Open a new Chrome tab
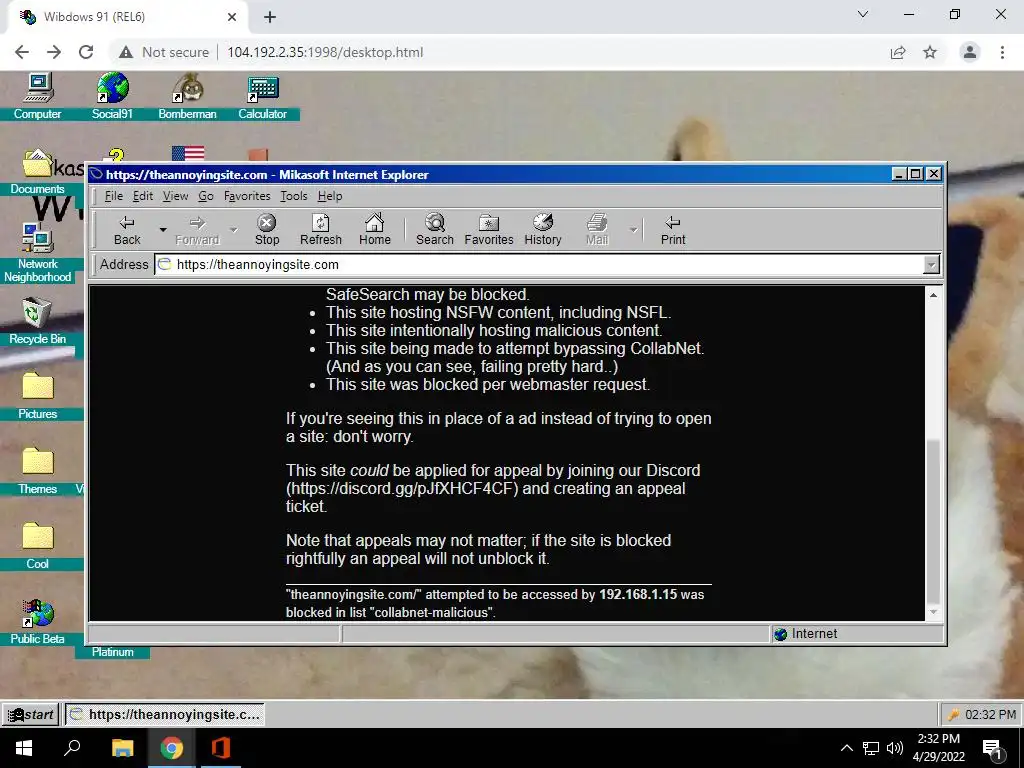The height and width of the screenshot is (768, 1024). coord(270,18)
